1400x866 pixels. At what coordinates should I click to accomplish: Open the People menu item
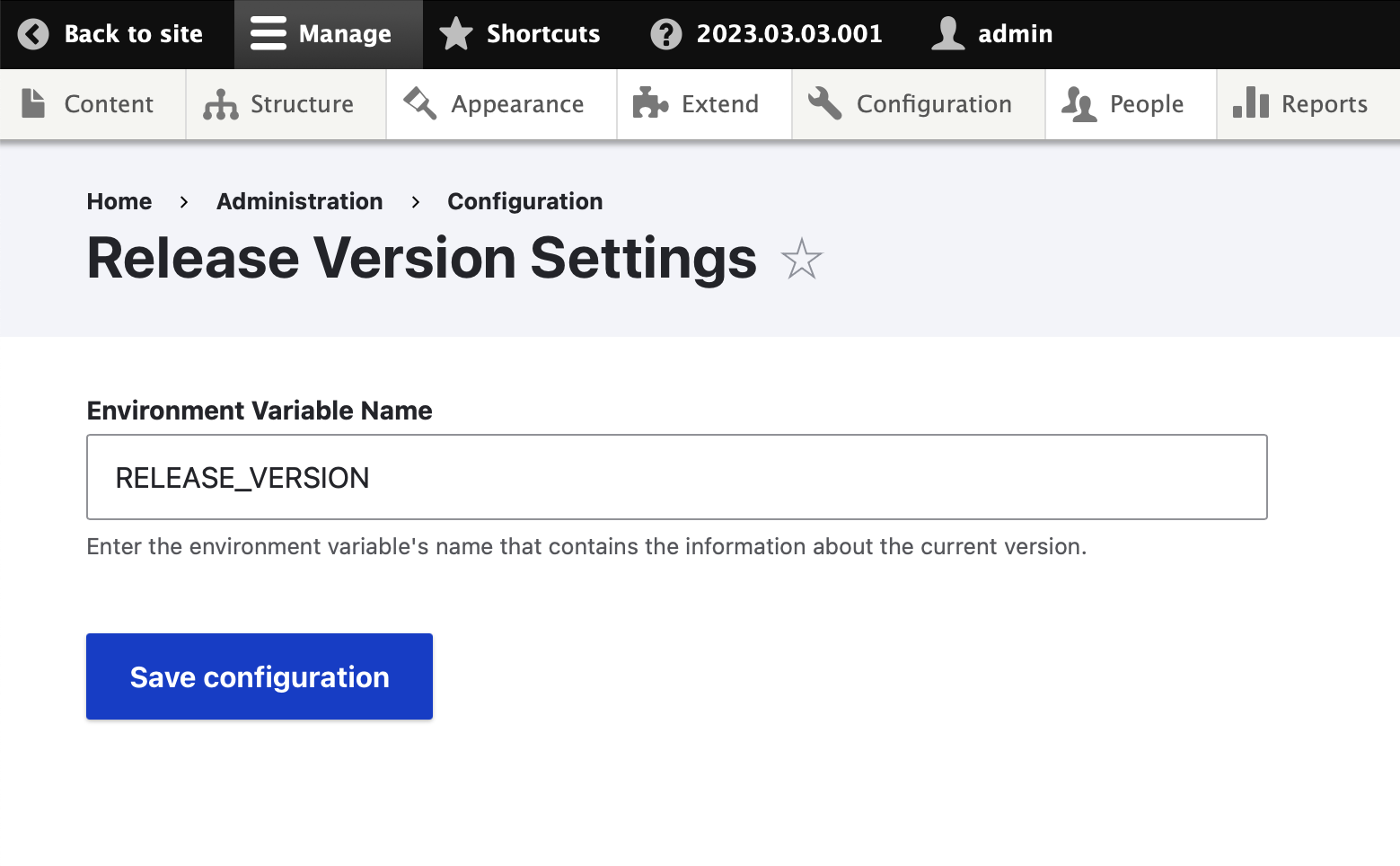coord(1146,104)
